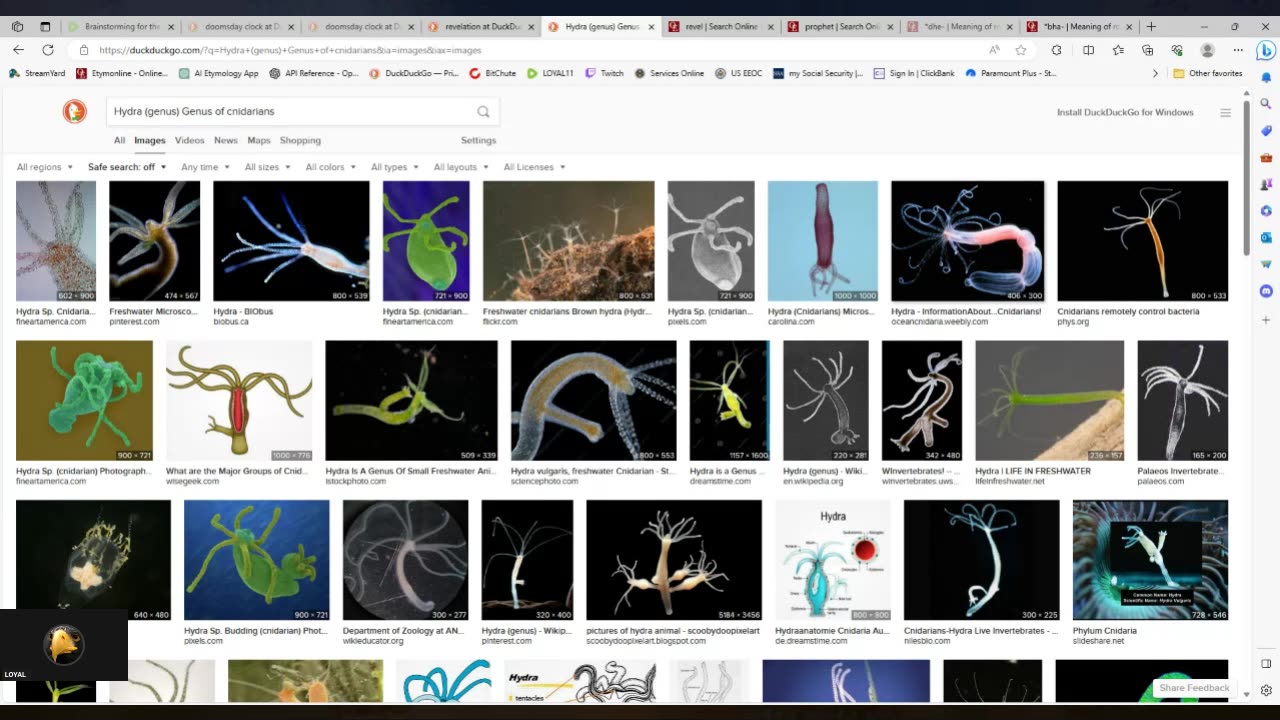This screenshot has width=1280, height=720.
Task: Switch to the Videos results tab
Action: pos(189,141)
